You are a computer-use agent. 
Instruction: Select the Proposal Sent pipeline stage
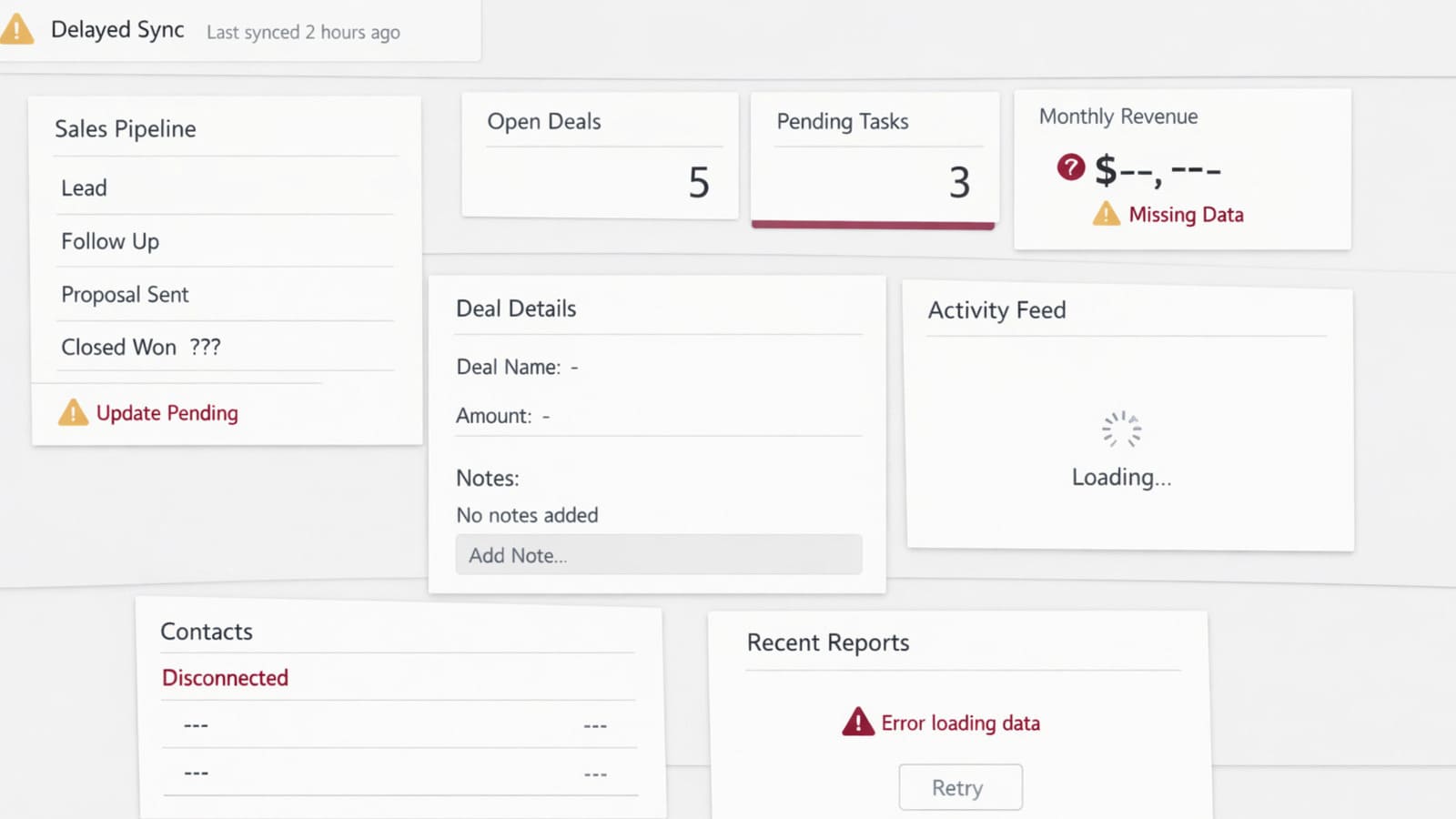[125, 294]
